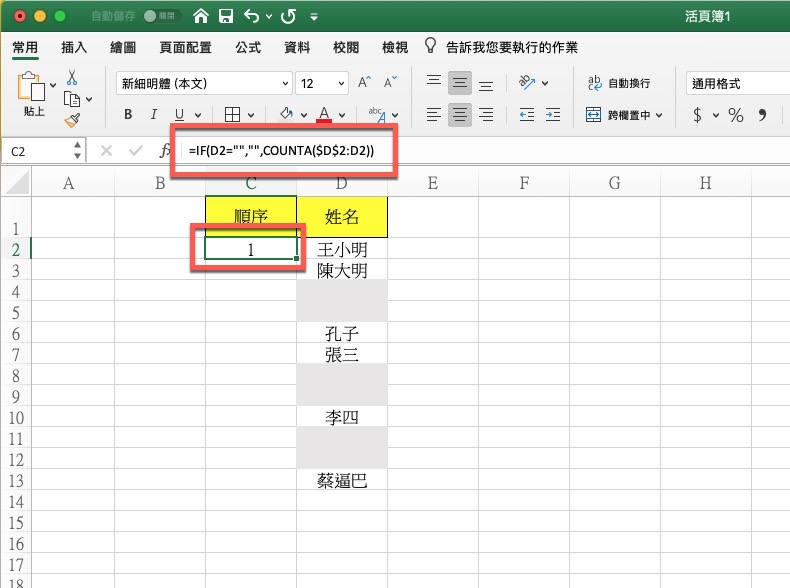Decrease font size with smaller A

[x=390, y=82]
